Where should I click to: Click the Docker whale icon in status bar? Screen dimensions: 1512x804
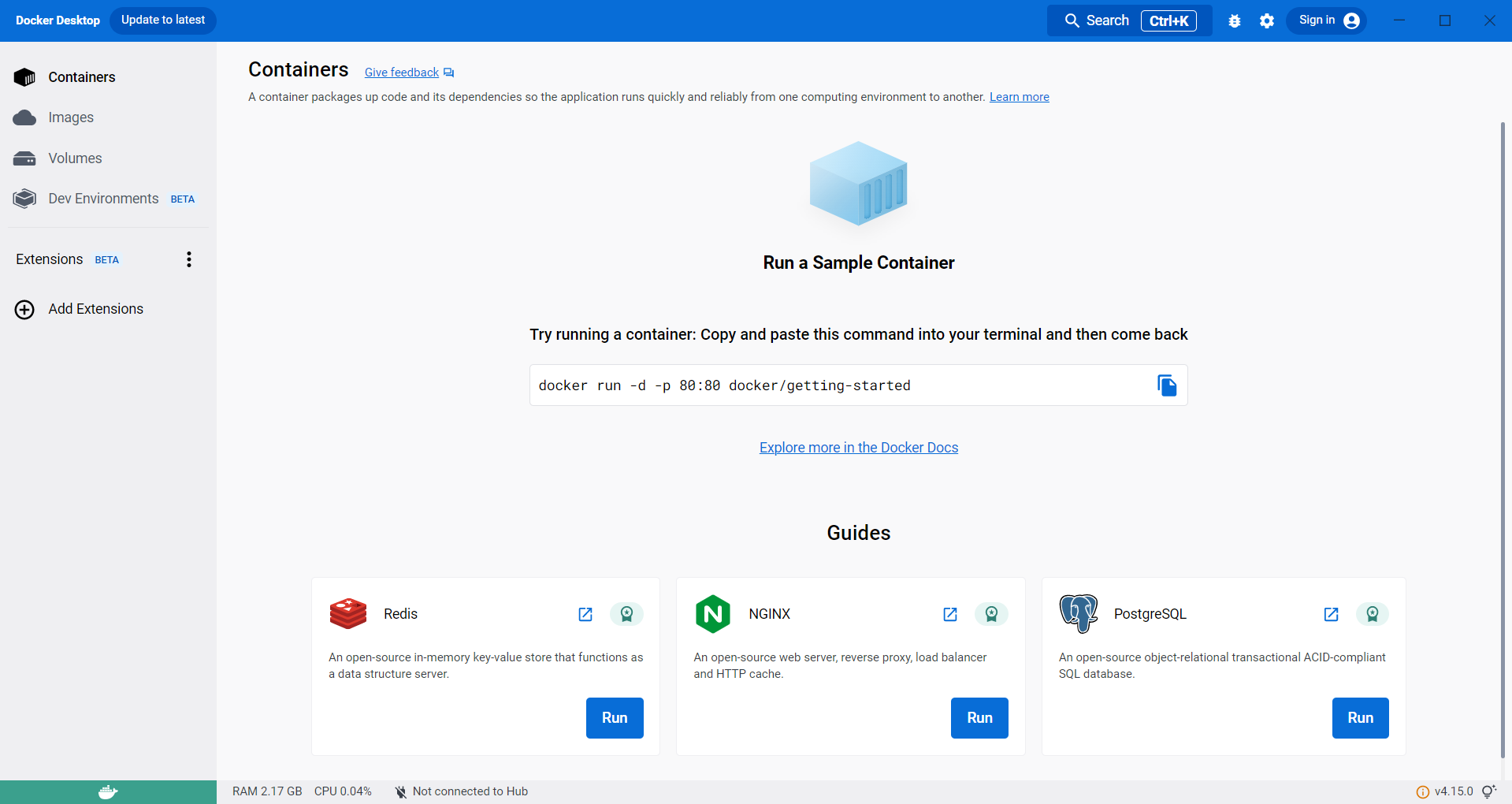tap(108, 791)
